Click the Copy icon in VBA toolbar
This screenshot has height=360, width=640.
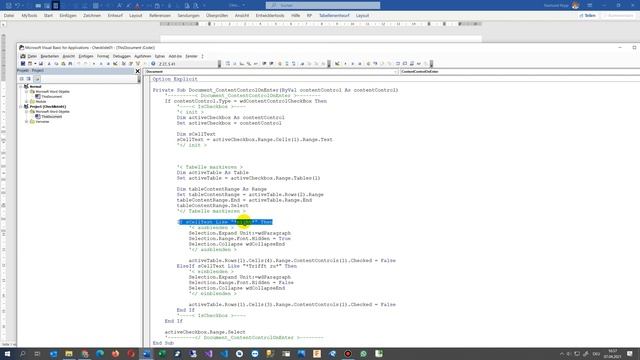(x=56, y=64)
